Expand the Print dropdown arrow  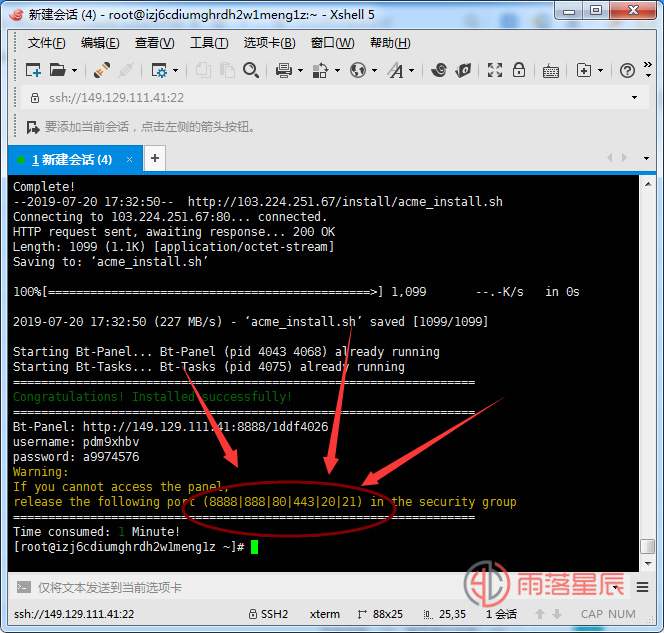pyautogui.click(x=301, y=70)
